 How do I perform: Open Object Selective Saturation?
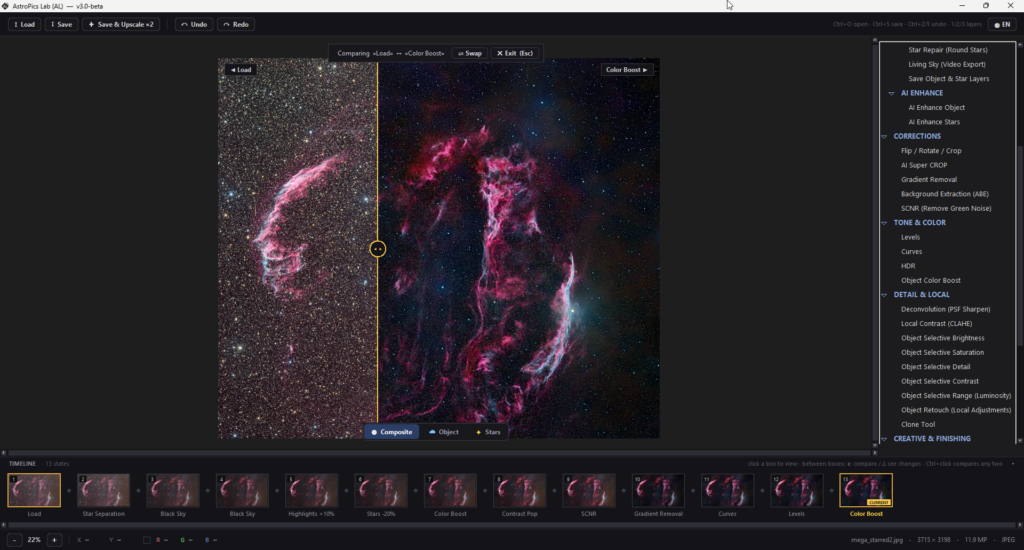[x=942, y=352]
